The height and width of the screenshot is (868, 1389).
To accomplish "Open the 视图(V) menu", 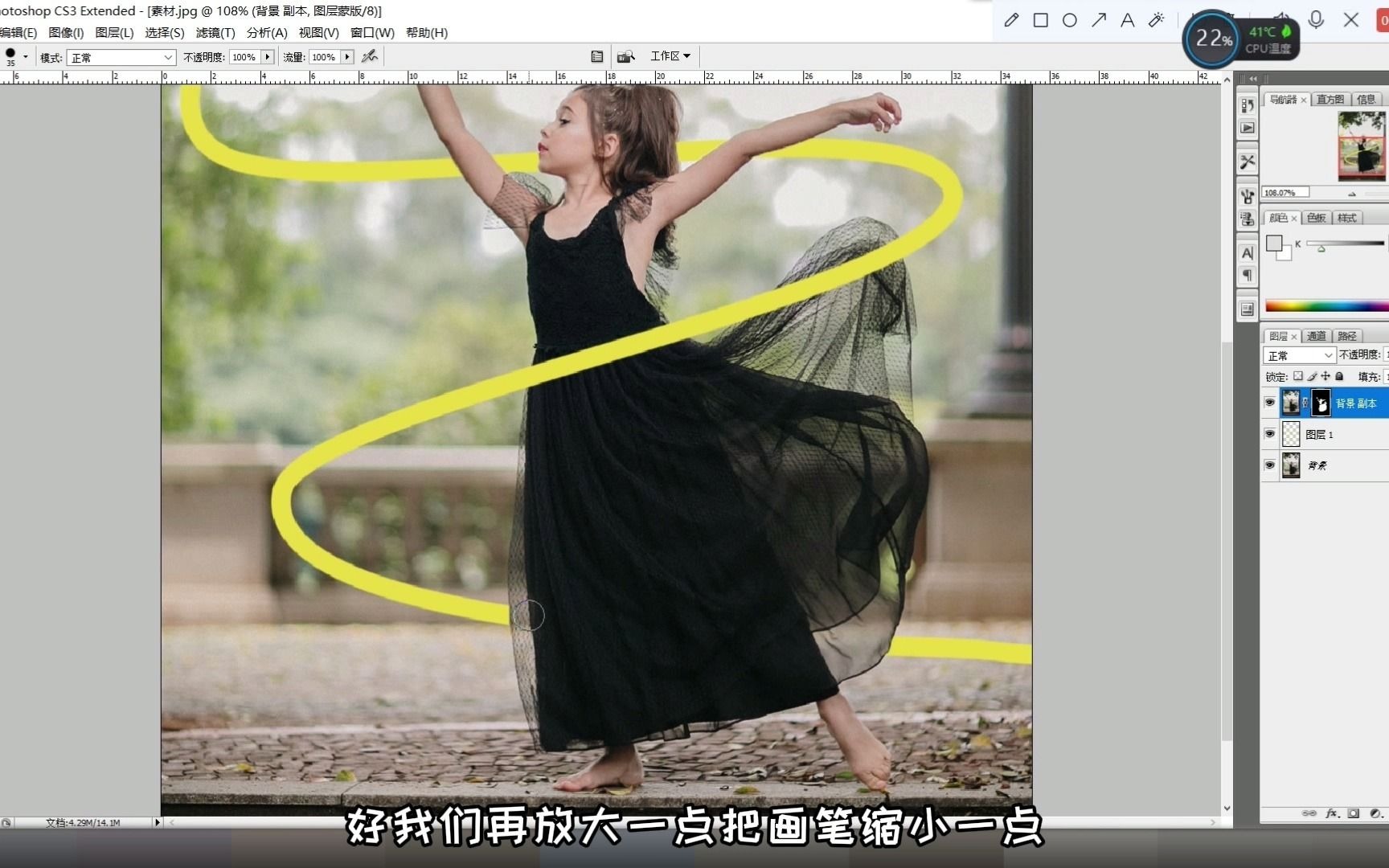I will pyautogui.click(x=318, y=33).
